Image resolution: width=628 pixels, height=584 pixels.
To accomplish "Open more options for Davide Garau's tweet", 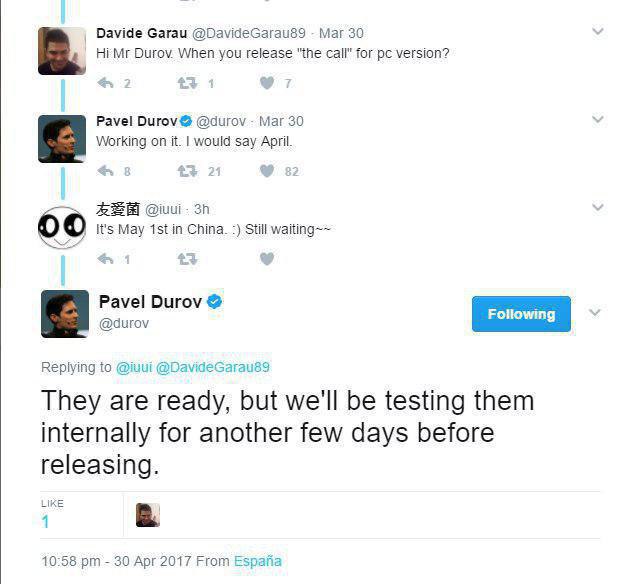I will pyautogui.click(x=598, y=31).
